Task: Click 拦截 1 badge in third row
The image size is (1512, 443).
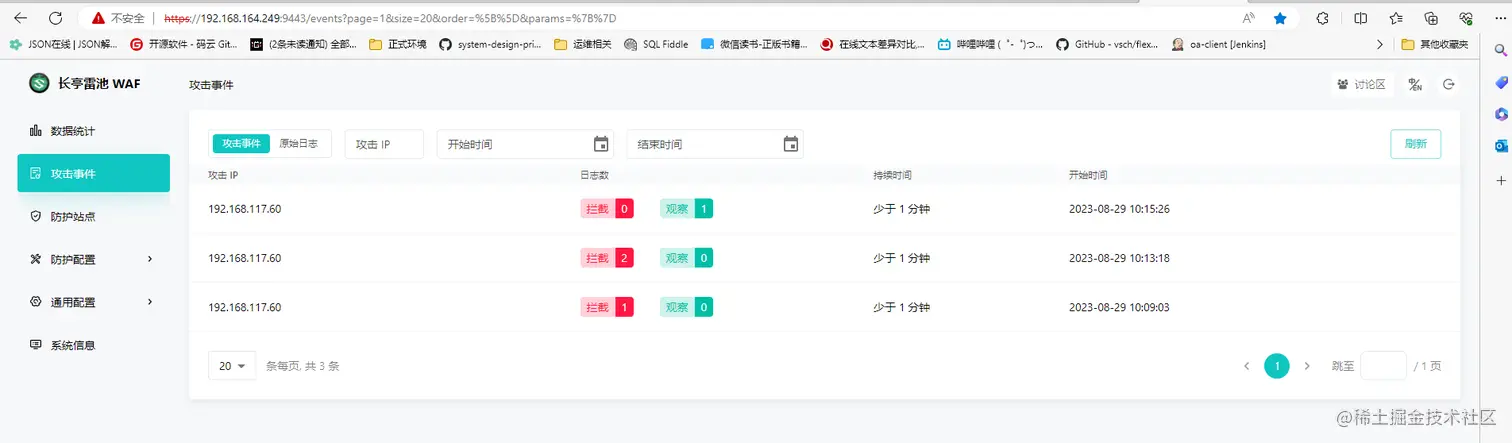Action: [607, 307]
